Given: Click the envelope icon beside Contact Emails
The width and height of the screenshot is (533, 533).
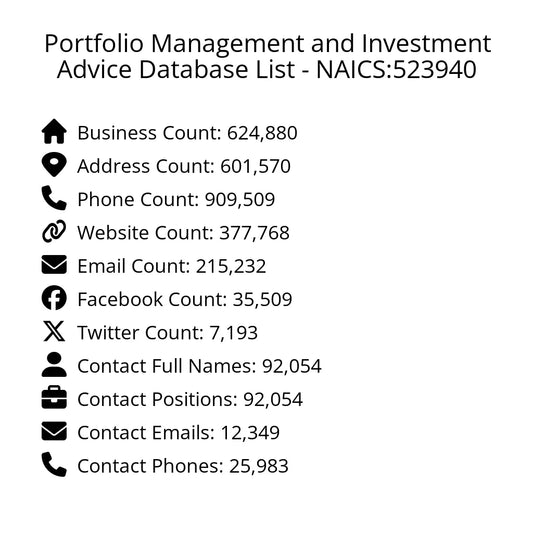Looking at the screenshot, I should click(x=54, y=431).
